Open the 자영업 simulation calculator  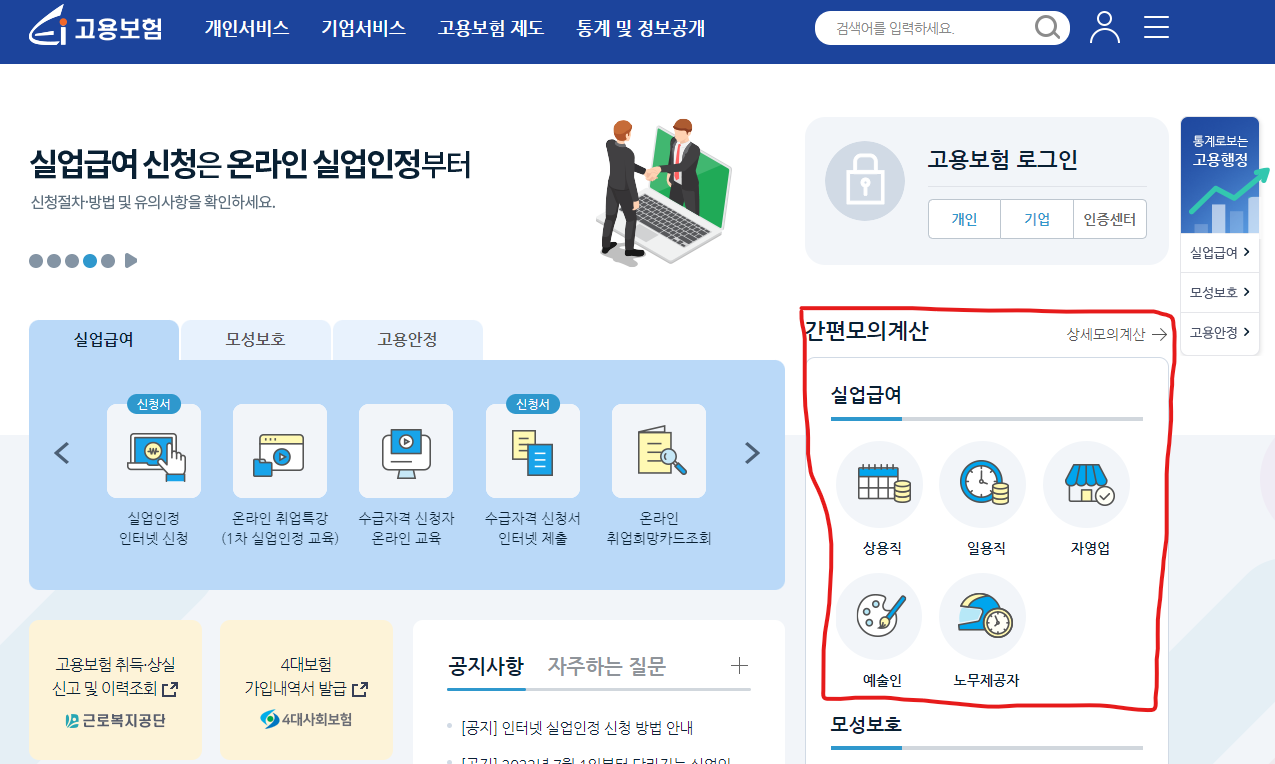[1086, 484]
